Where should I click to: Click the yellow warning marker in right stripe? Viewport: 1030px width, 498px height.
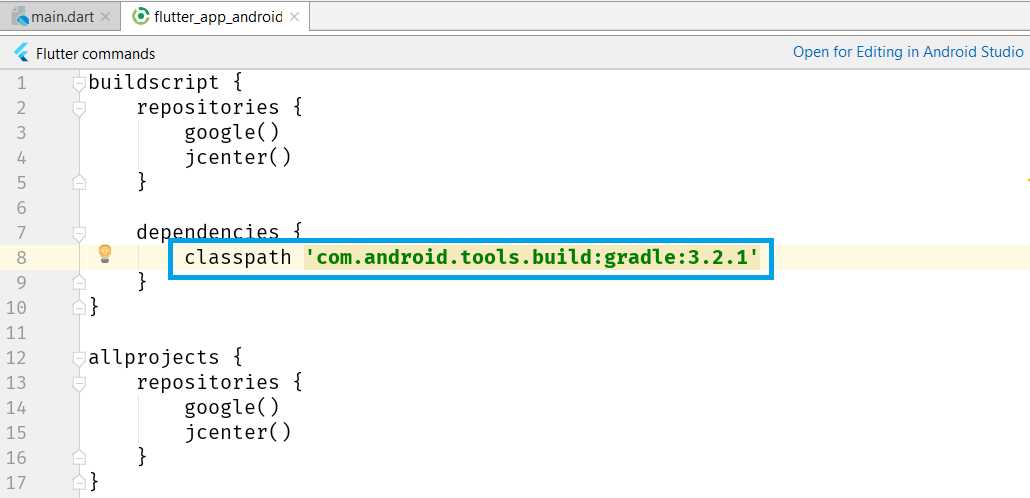(1027, 179)
